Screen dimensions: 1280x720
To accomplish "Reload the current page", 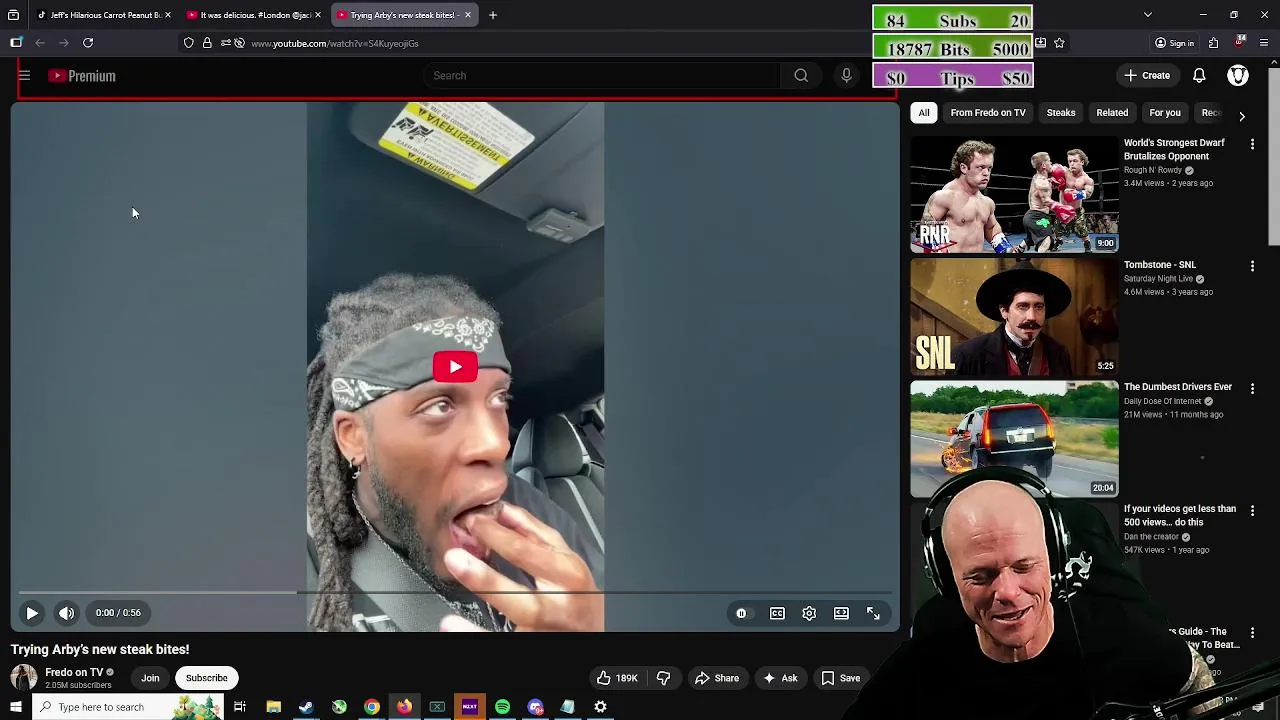I will coord(88,43).
